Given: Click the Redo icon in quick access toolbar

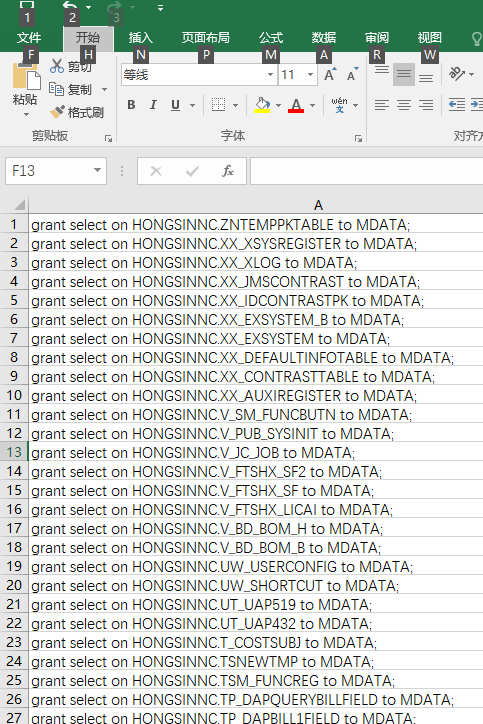Looking at the screenshot, I should [114, 6].
